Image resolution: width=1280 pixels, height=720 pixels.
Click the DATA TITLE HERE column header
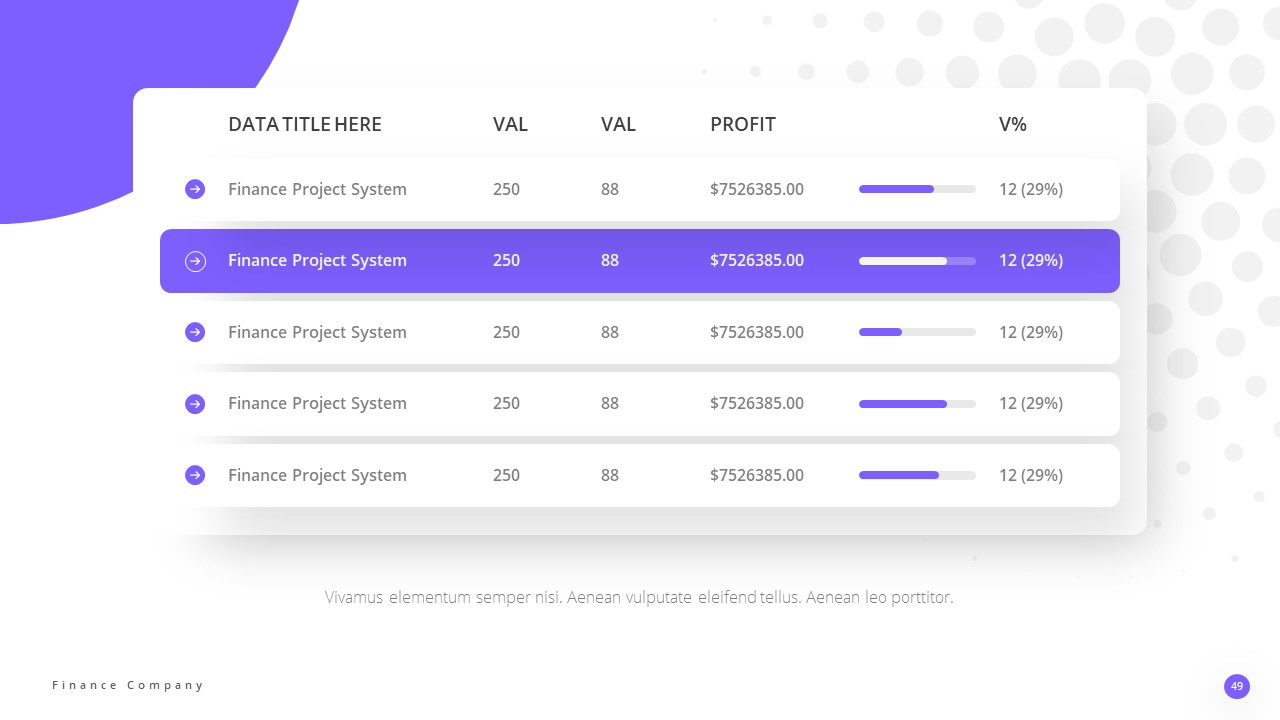[x=305, y=124]
